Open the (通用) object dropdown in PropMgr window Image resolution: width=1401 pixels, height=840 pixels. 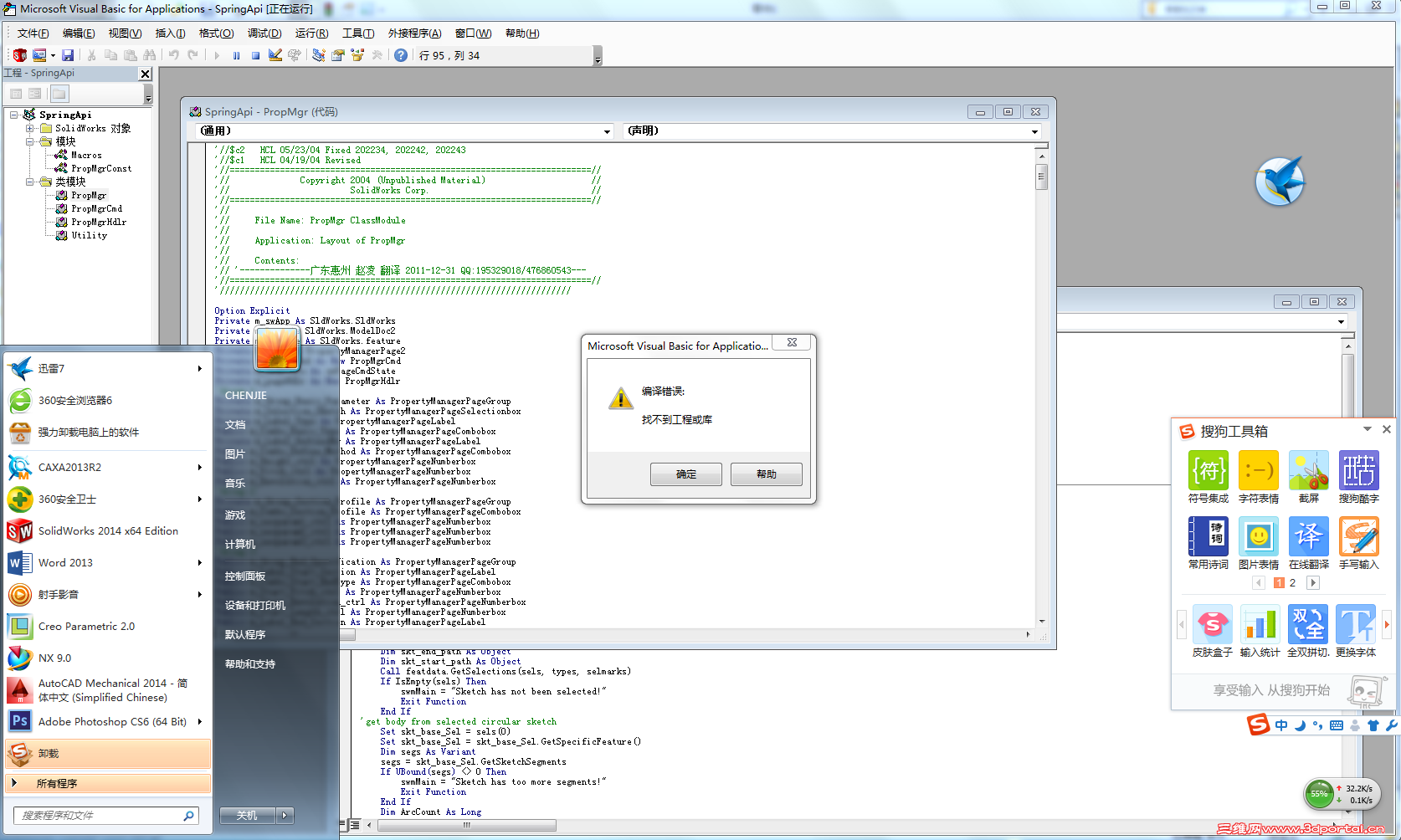[x=608, y=131]
